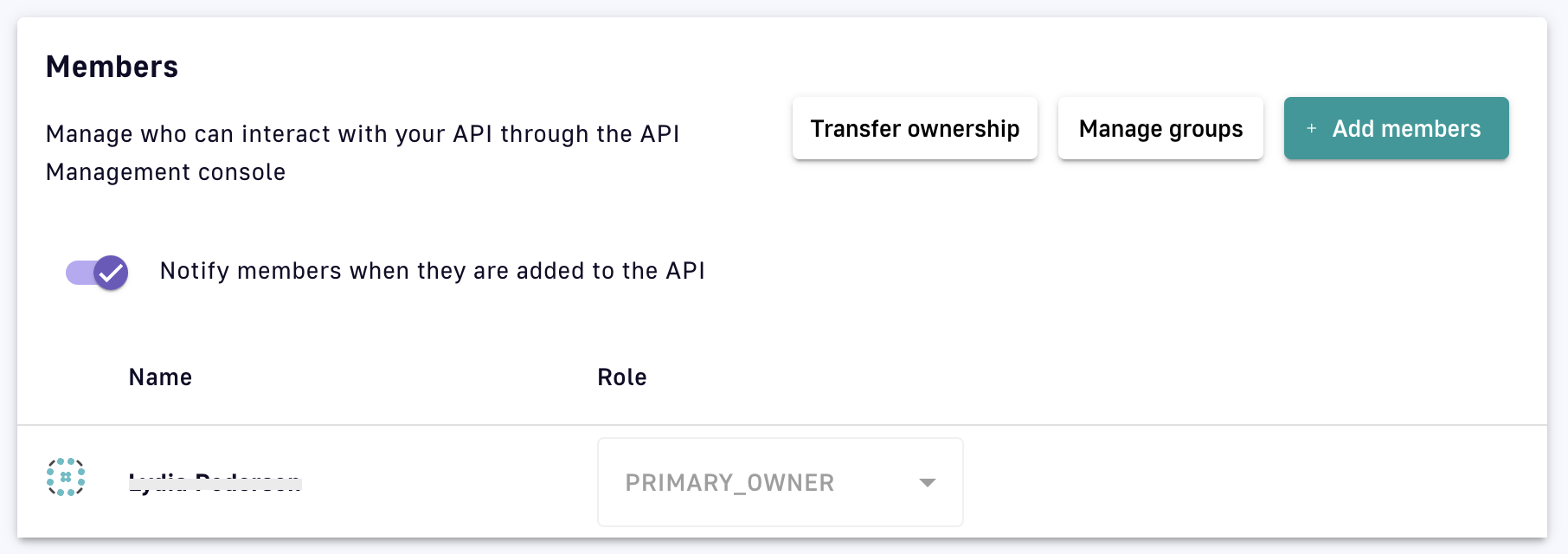Open the PRIMARY_OWNER role dropdown
This screenshot has height=554, width=1568.
pos(780,482)
